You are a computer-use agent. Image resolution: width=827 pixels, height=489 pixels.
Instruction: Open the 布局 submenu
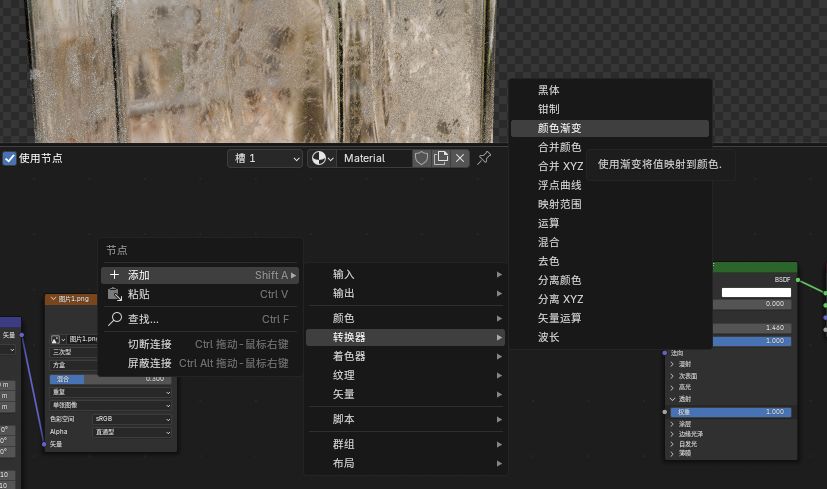(x=405, y=464)
